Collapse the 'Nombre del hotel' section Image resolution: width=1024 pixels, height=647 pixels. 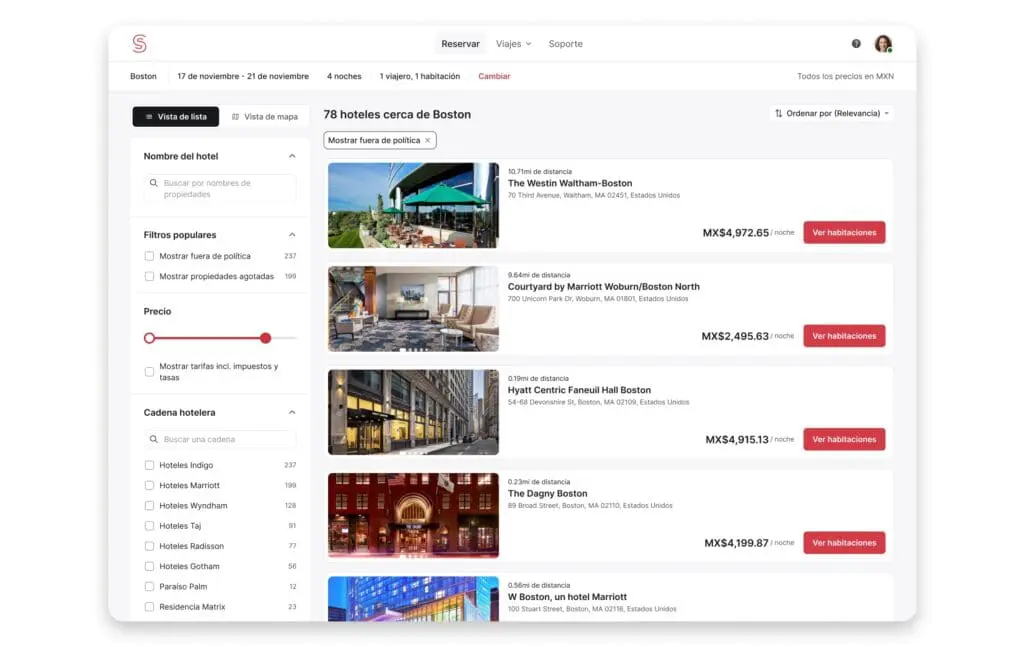tap(292, 156)
